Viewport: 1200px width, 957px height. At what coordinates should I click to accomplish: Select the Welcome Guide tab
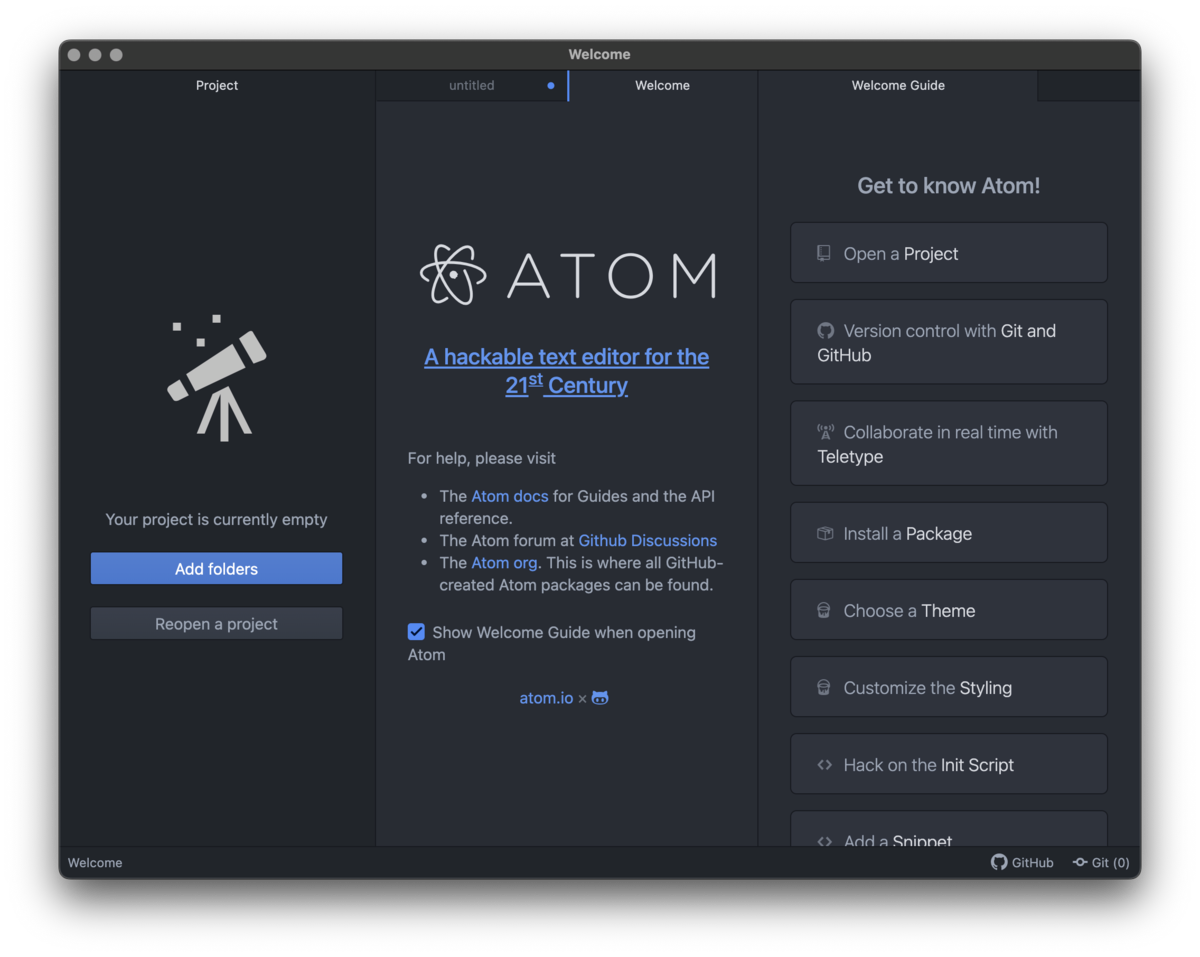898,85
